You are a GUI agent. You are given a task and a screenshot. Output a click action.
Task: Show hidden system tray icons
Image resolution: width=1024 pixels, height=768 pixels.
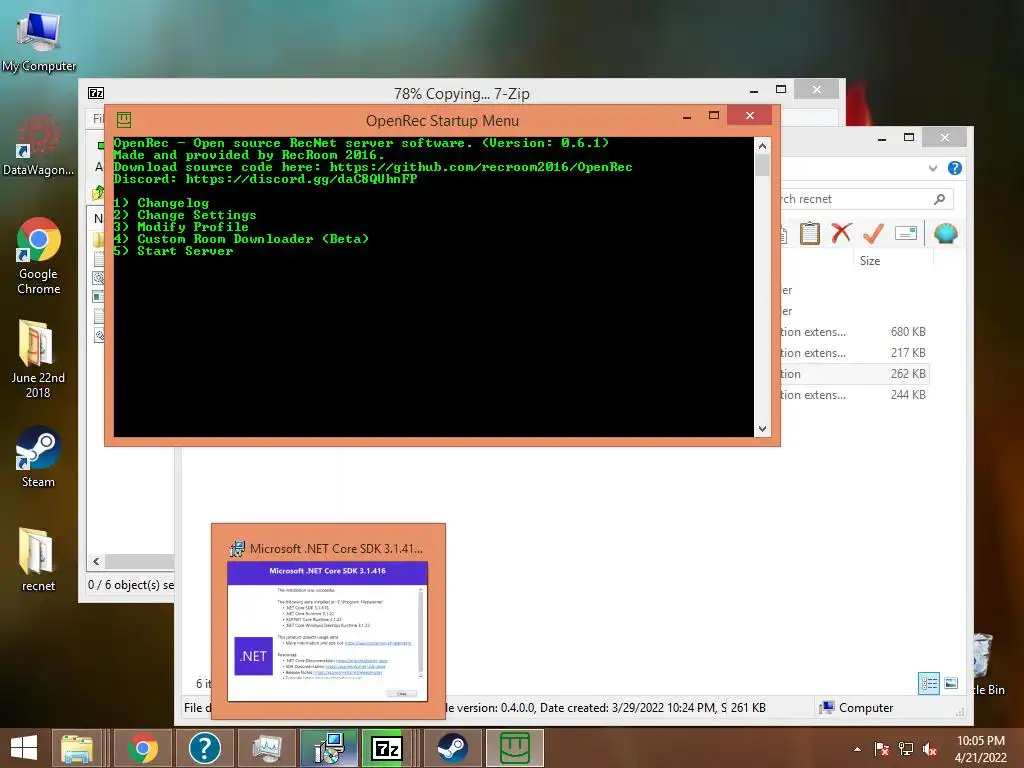tap(857, 749)
